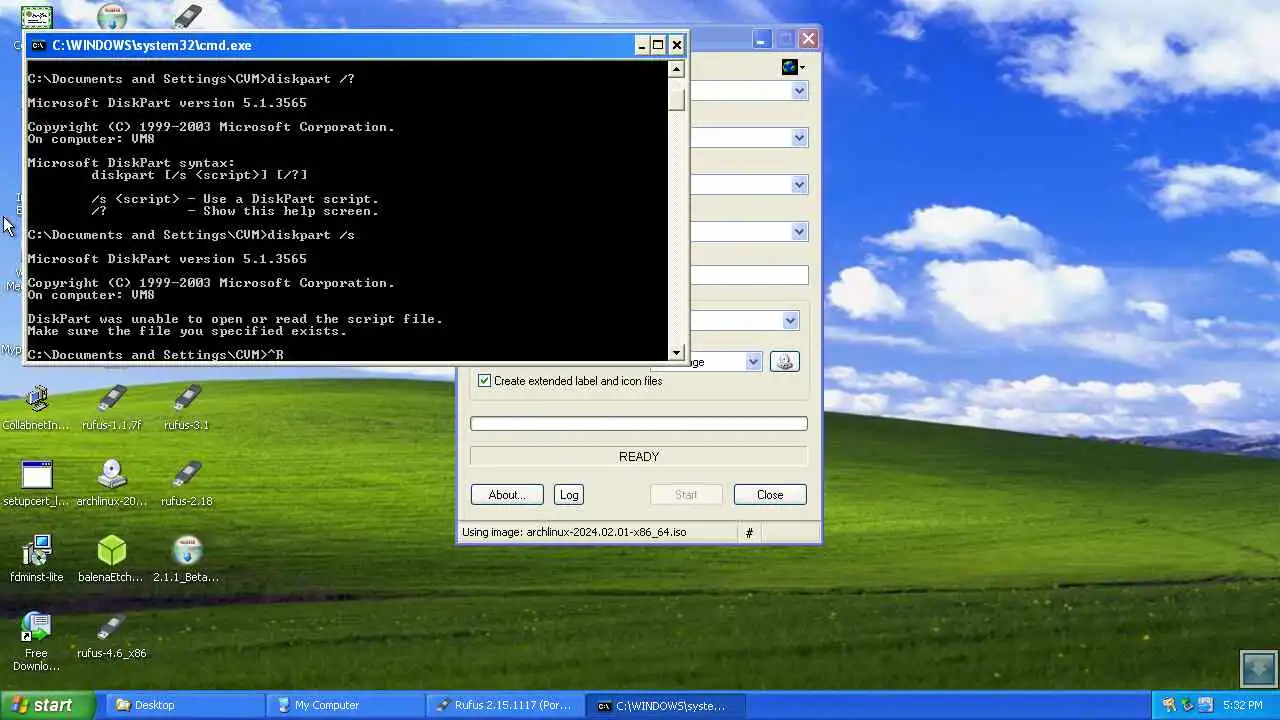The image size is (1280, 720).
Task: Select the setupcert desktop icon
Action: tap(37, 475)
